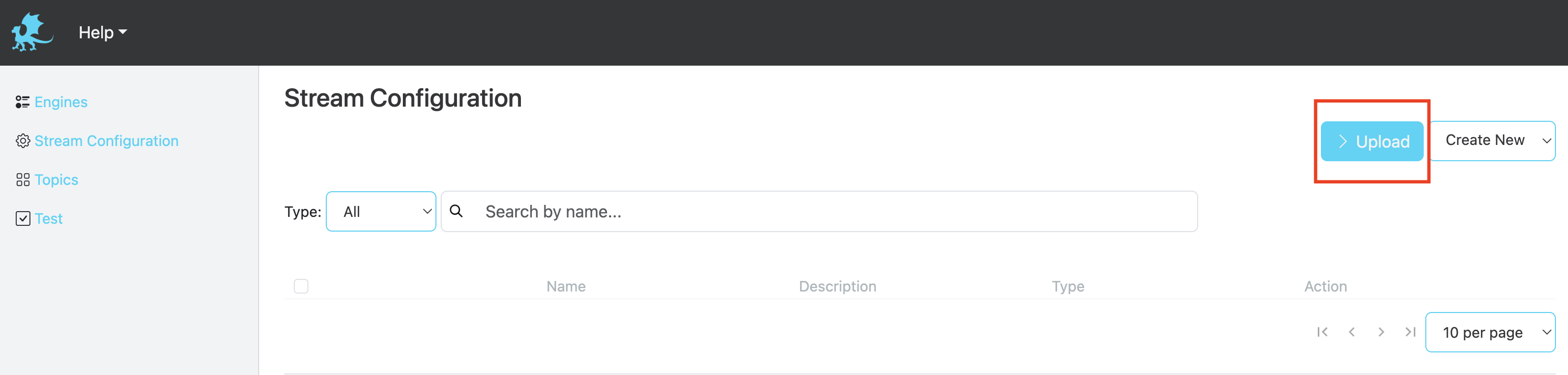Viewport: 1568px width, 375px height.
Task: Go to next page arrow
Action: point(1381,332)
